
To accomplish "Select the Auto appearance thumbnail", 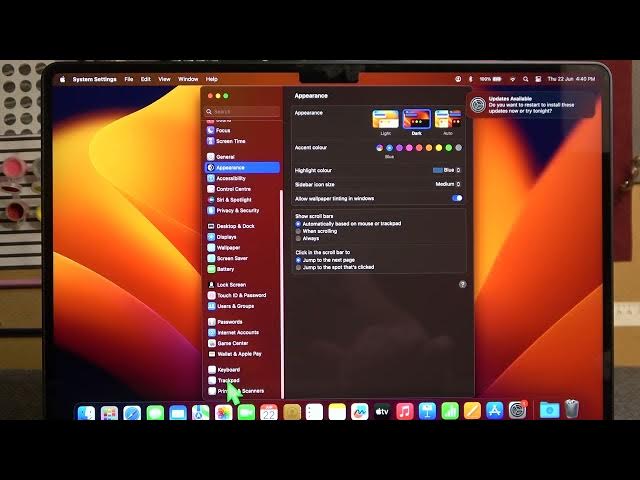I will click(448, 119).
